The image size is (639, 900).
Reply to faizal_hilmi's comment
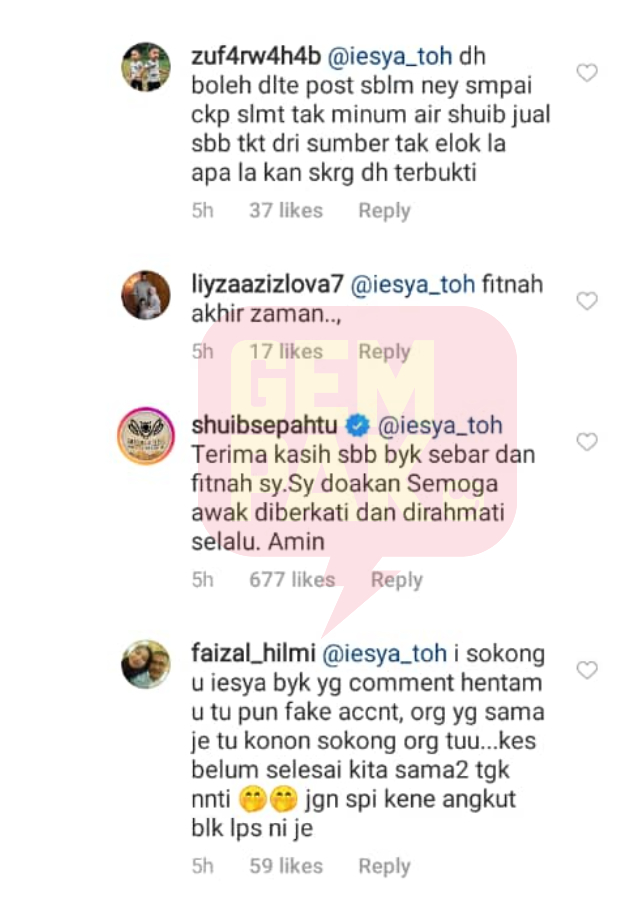[x=384, y=866]
